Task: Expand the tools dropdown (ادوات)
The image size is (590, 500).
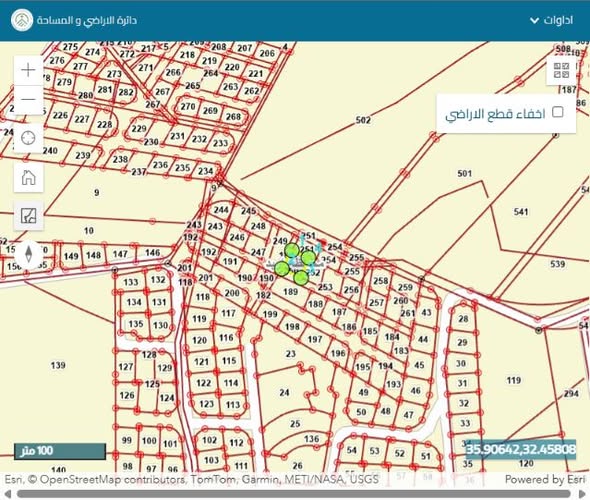Action: 551,20
